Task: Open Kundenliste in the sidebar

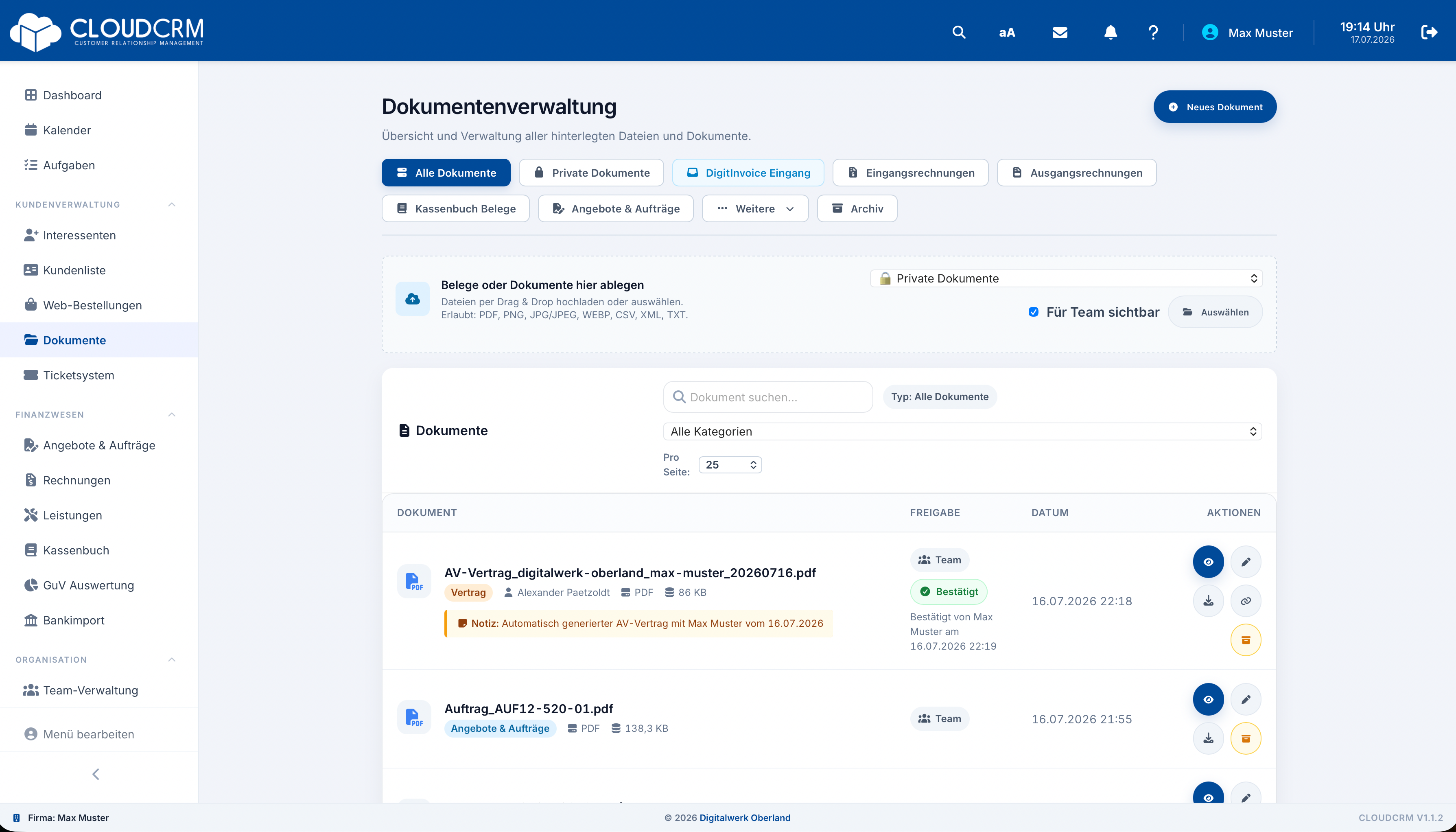Action: tap(99, 270)
